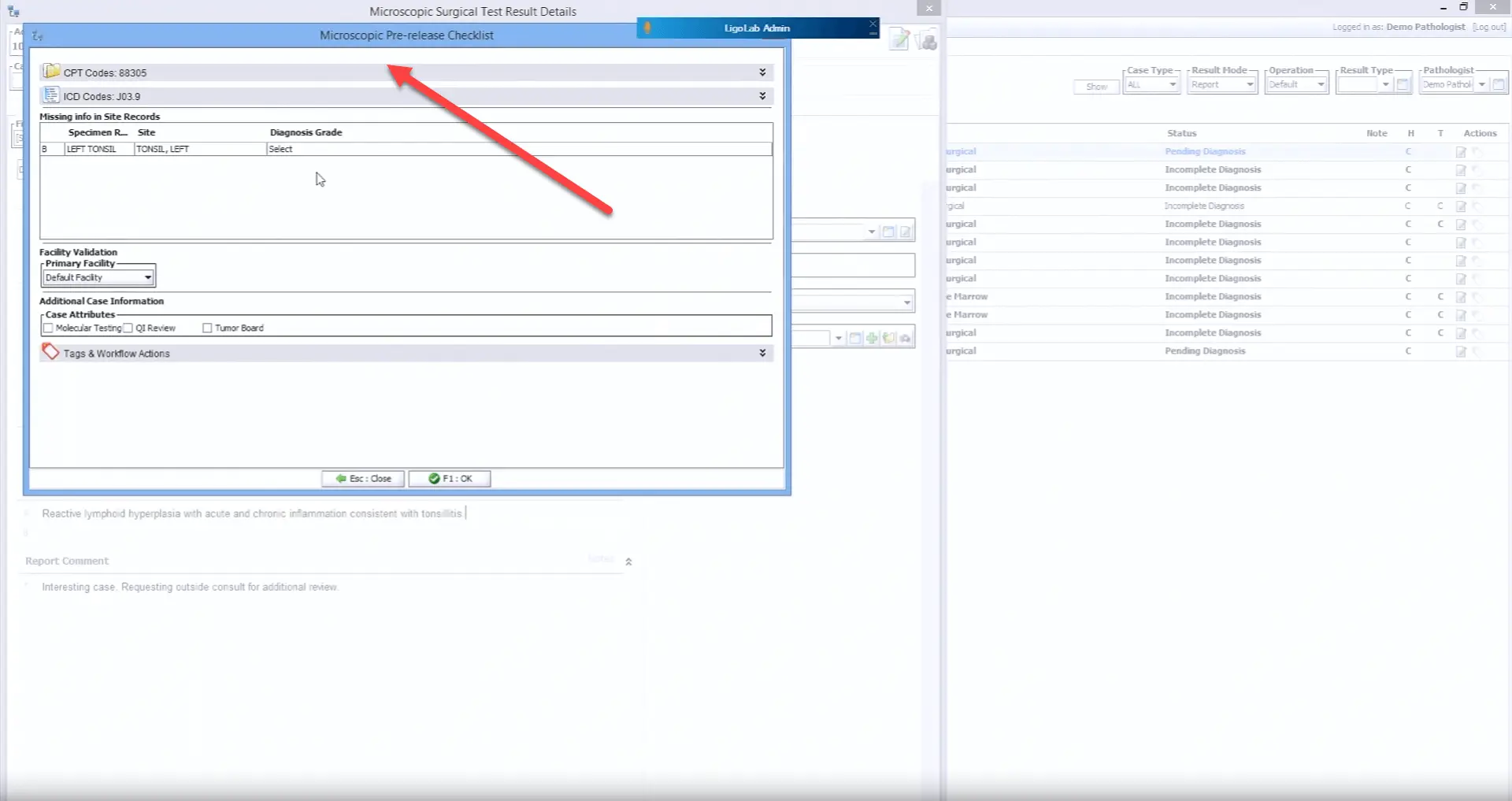Image resolution: width=1512 pixels, height=801 pixels.
Task: Open the folder browse icon beside the tags field
Action: click(888, 338)
